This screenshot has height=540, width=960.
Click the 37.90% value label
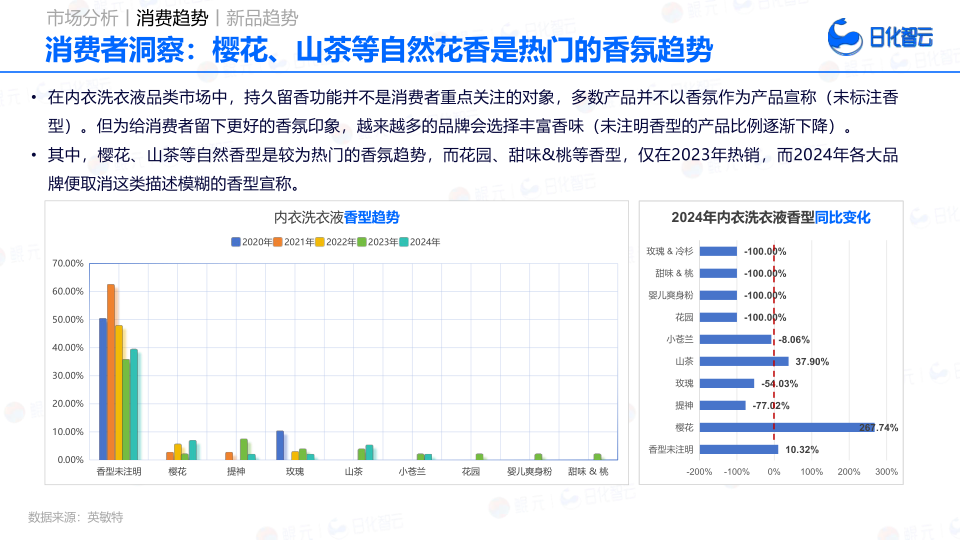click(812, 362)
